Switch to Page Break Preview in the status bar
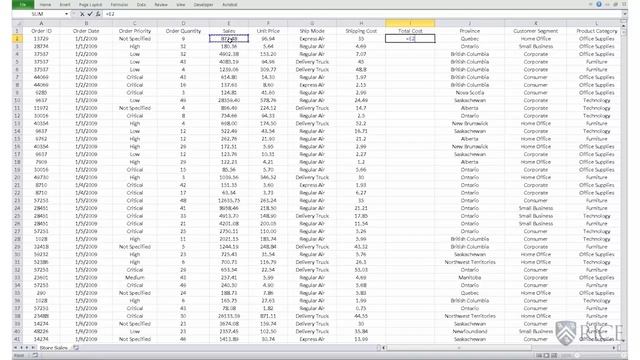The image size is (640, 360). [554, 356]
